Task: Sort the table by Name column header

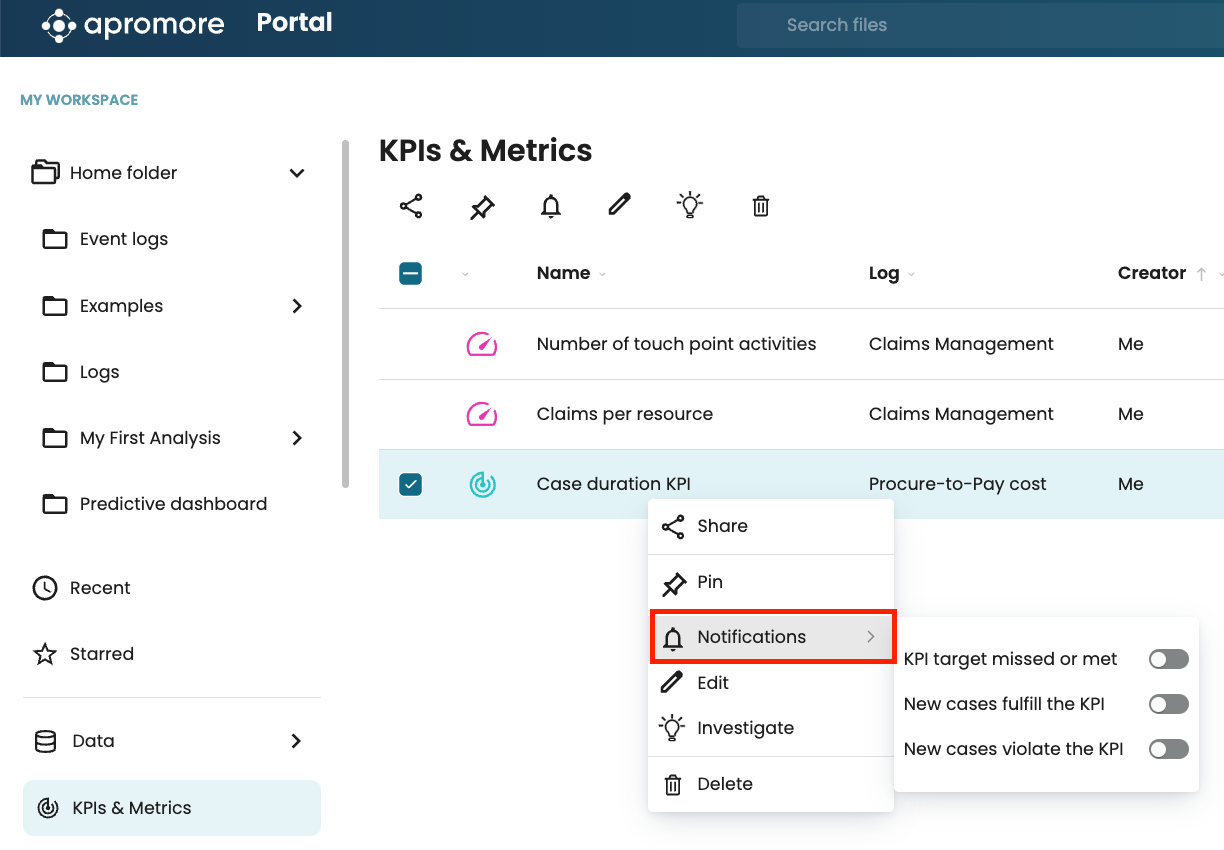Action: tap(563, 273)
